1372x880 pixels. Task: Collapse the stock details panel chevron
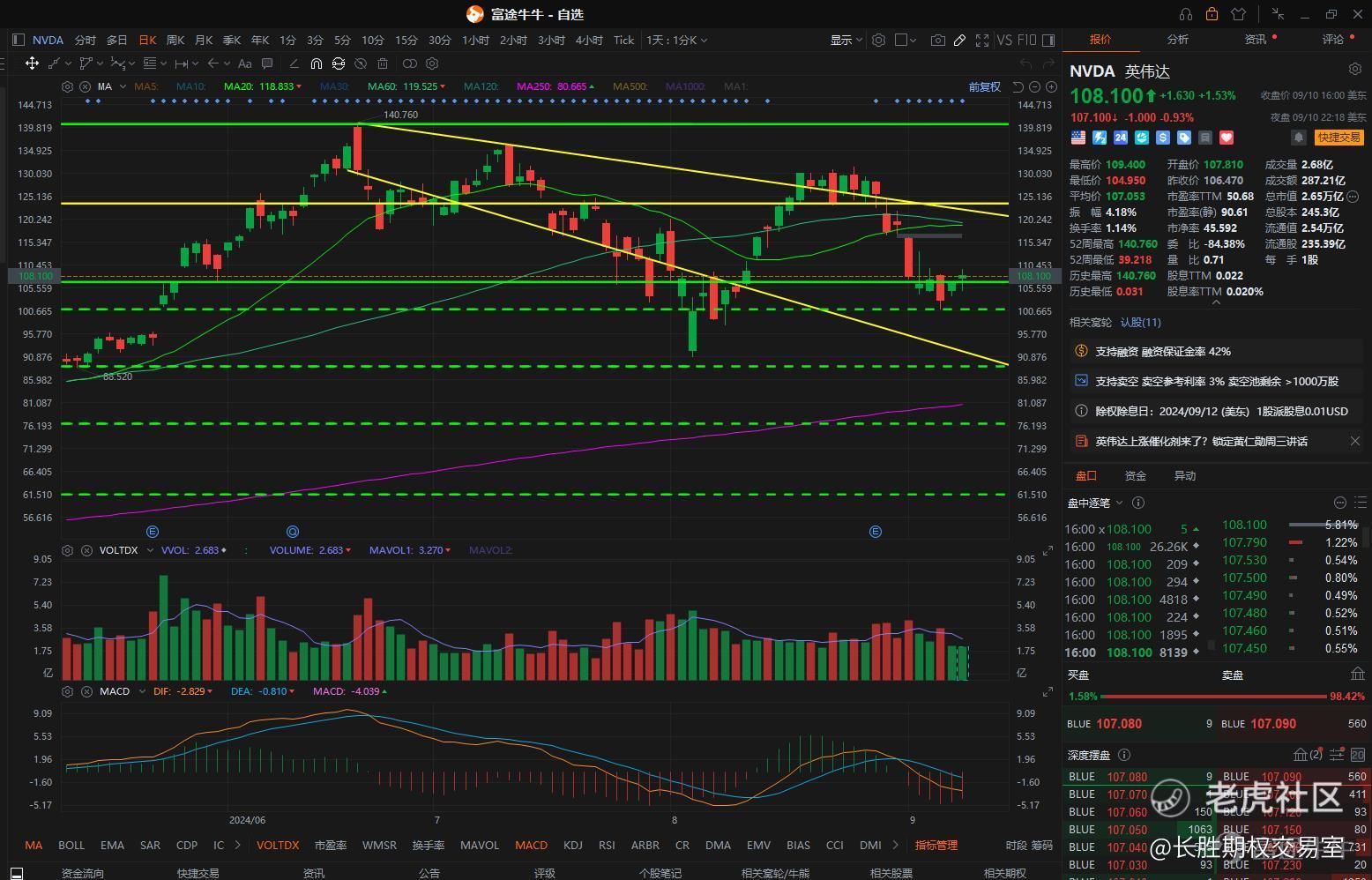pos(1217,302)
